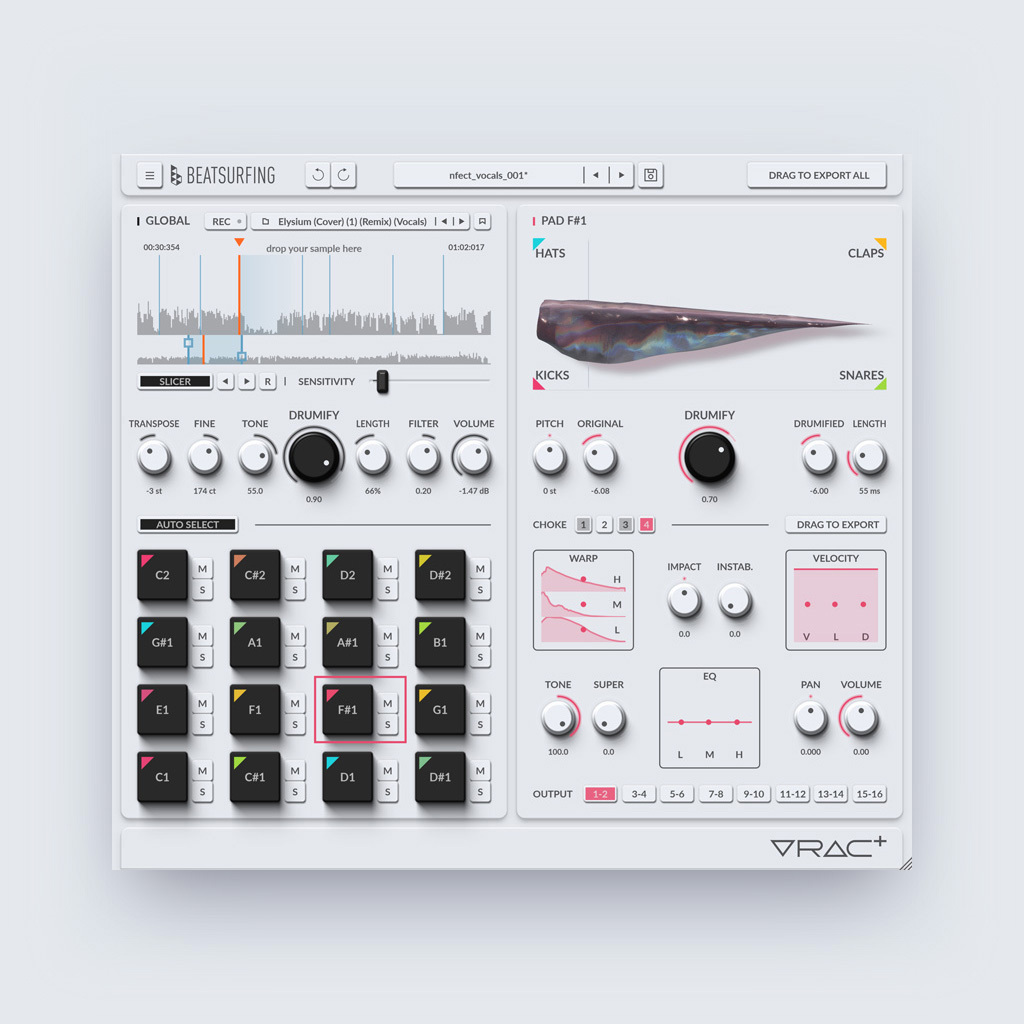Select the A1 pad
The image size is (1024, 1024).
click(255, 642)
